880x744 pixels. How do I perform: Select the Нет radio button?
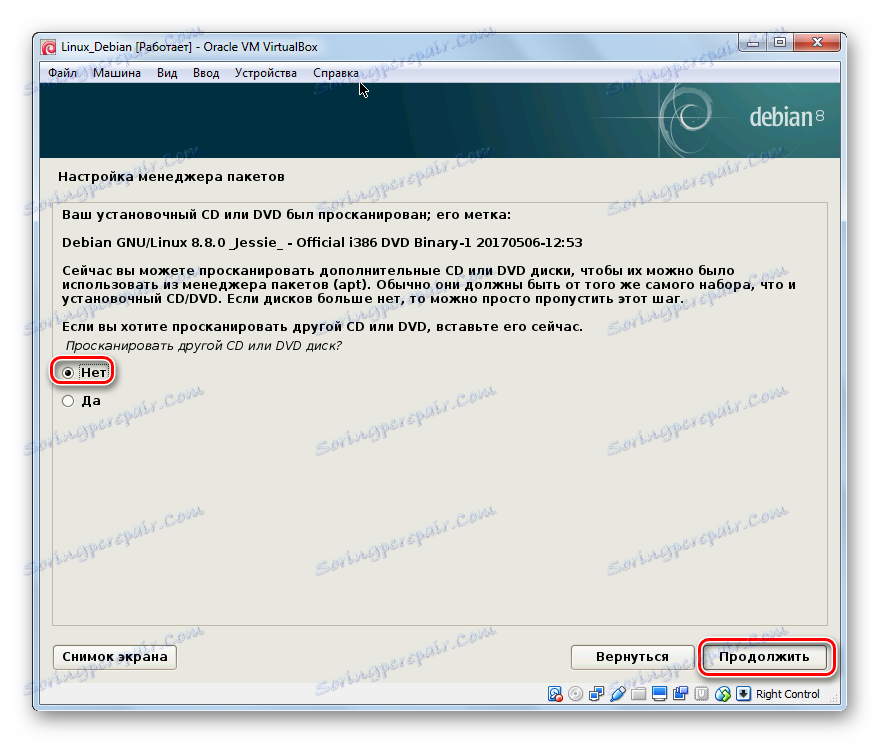(x=68, y=373)
